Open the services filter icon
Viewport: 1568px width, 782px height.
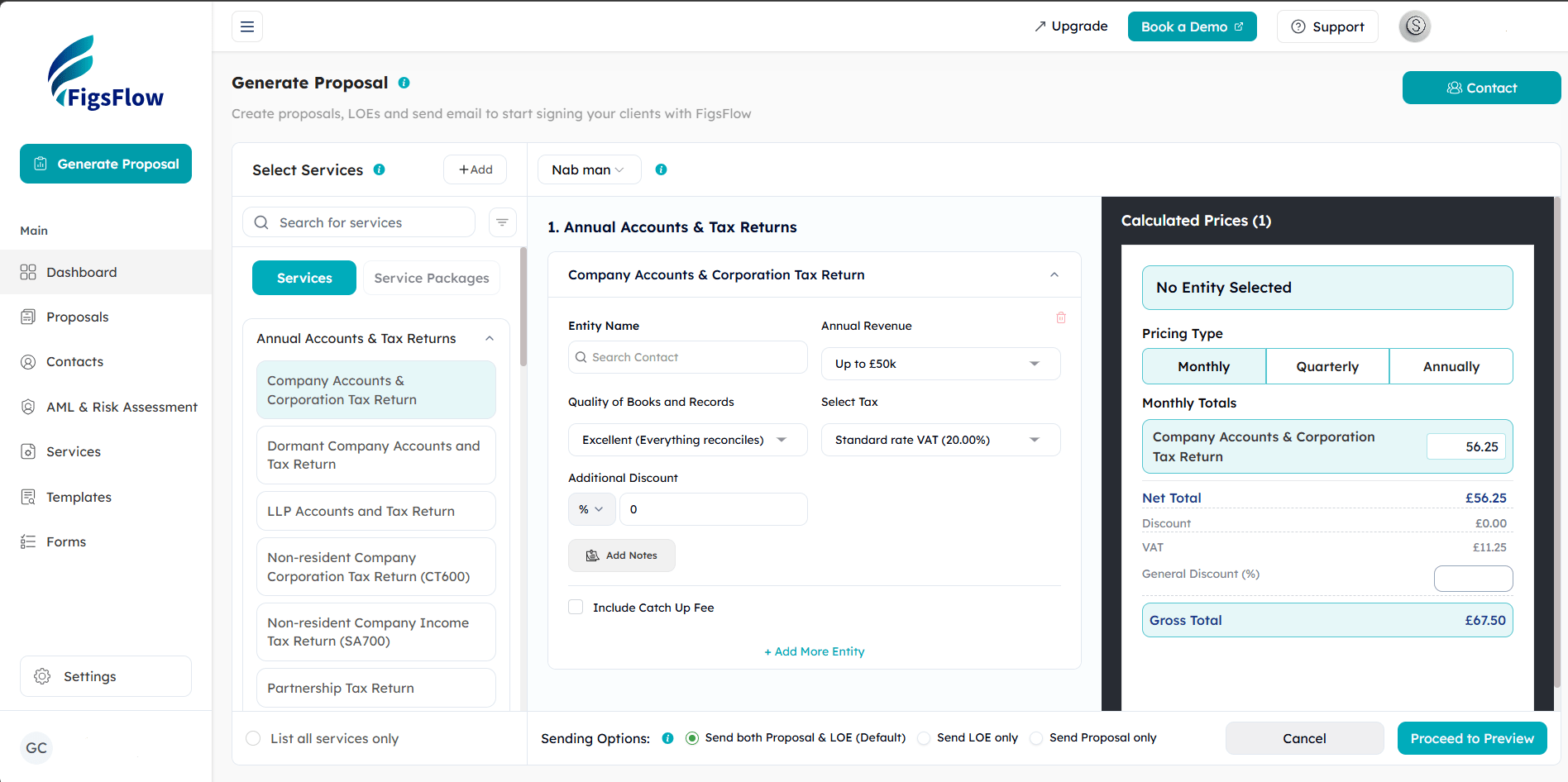pyautogui.click(x=502, y=222)
